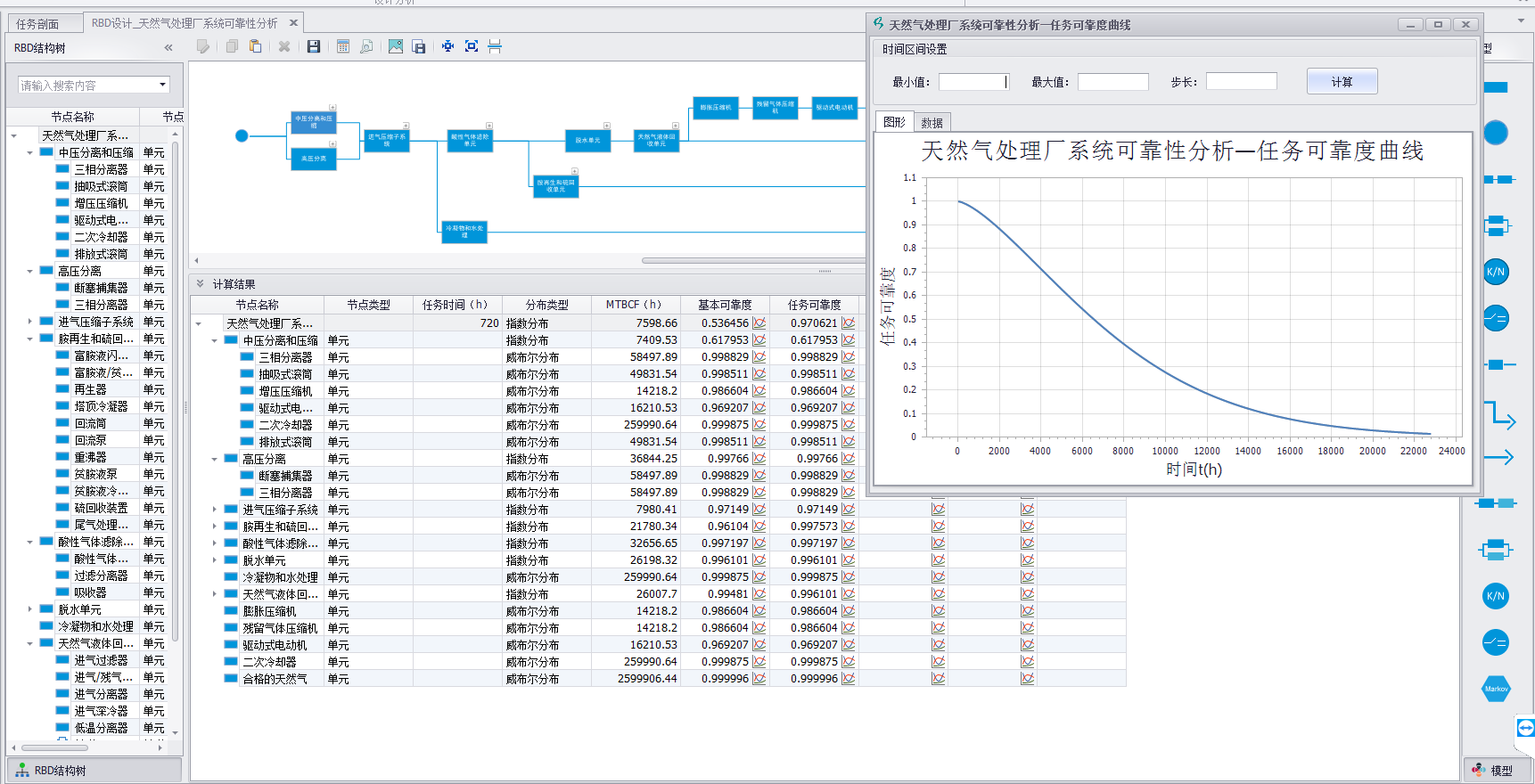The height and width of the screenshot is (784, 1535).
Task: Click the 最大值 input field
Action: click(x=1113, y=82)
